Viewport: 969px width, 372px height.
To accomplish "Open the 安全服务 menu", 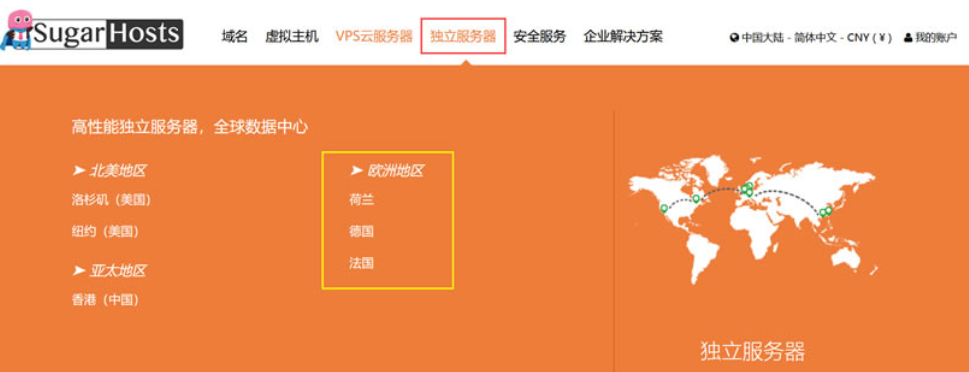I will [540, 36].
